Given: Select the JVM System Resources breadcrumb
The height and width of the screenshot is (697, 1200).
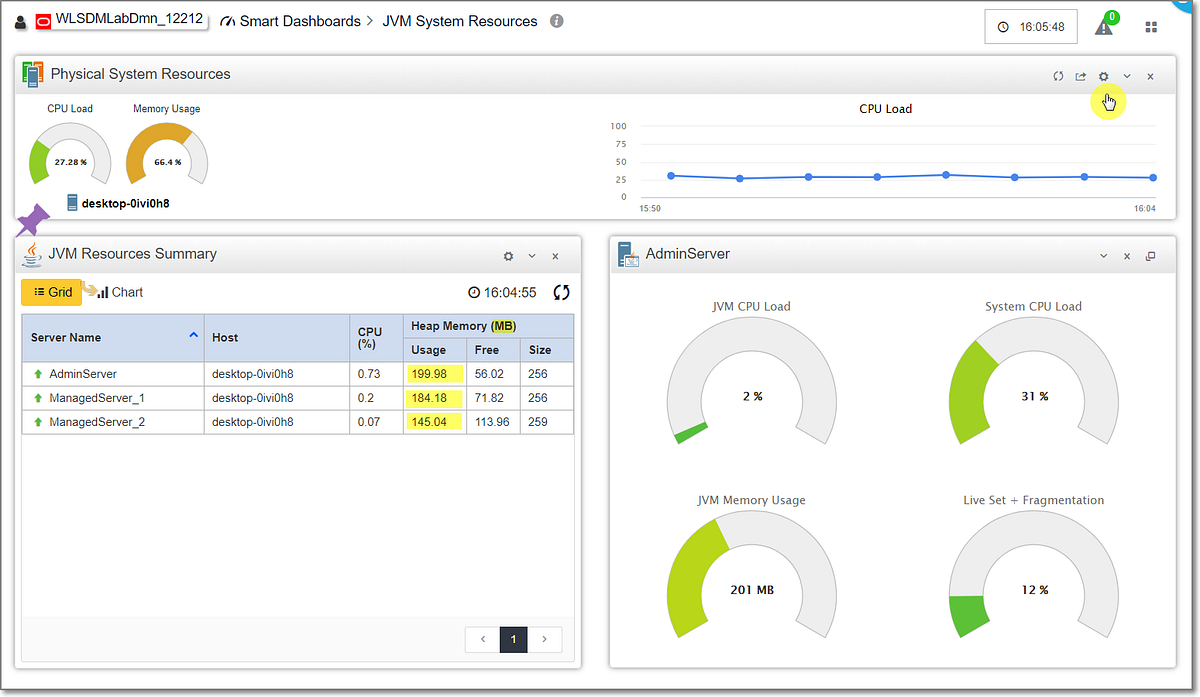Looking at the screenshot, I should pos(460,21).
